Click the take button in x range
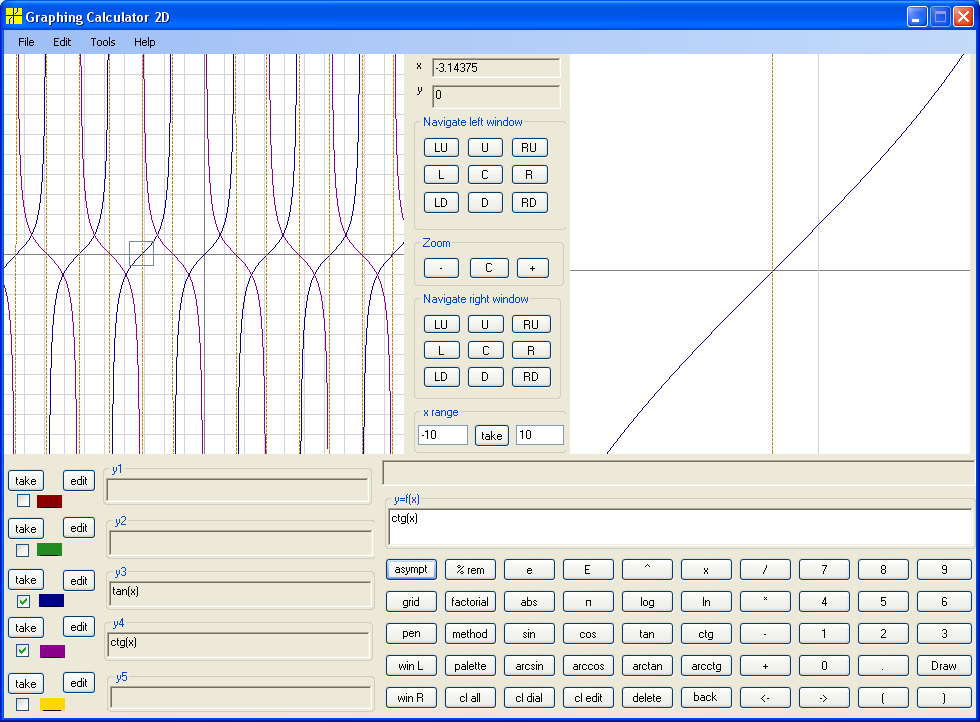980x722 pixels. click(x=491, y=436)
